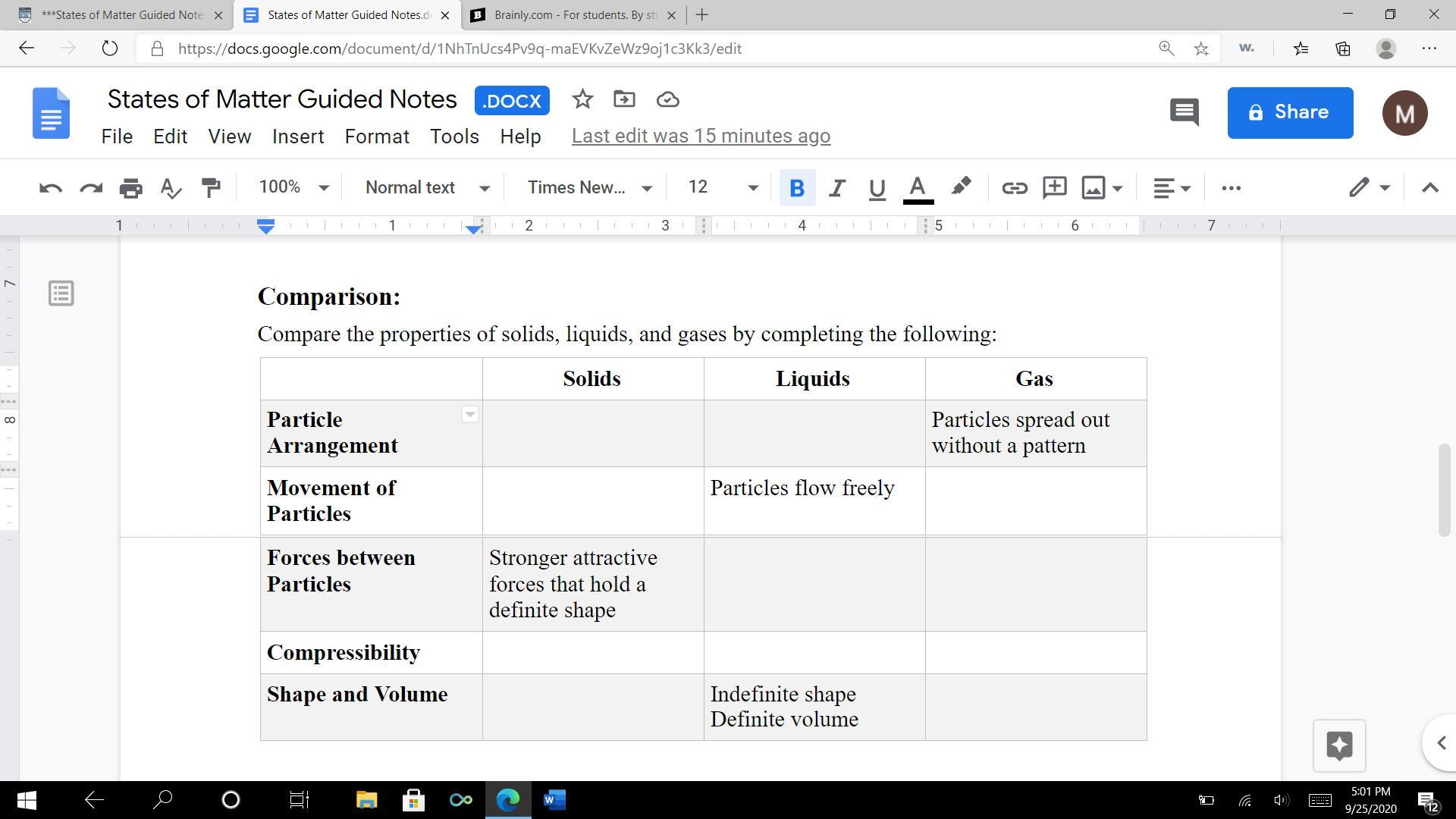Open the Format menu
Image resolution: width=1456 pixels, height=819 pixels.
[377, 136]
